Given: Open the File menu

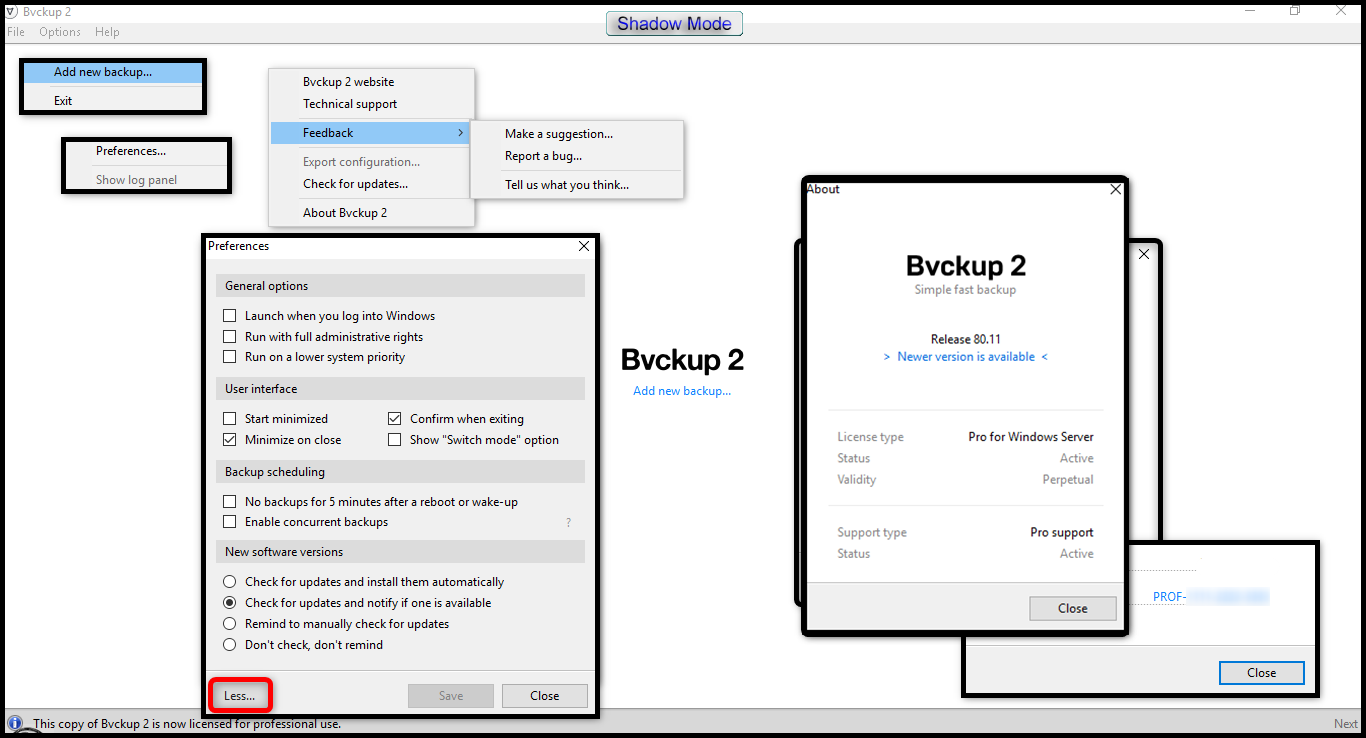Looking at the screenshot, I should click(x=16, y=32).
